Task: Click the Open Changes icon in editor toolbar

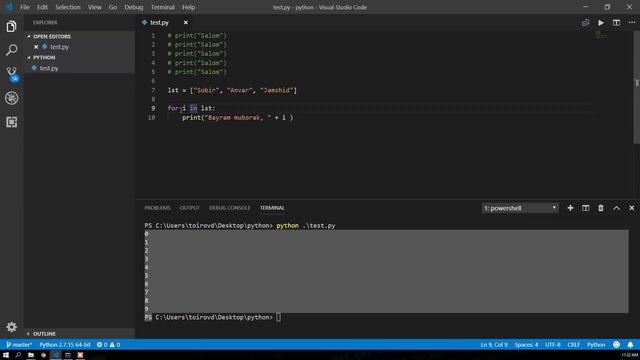Action: pos(586,23)
